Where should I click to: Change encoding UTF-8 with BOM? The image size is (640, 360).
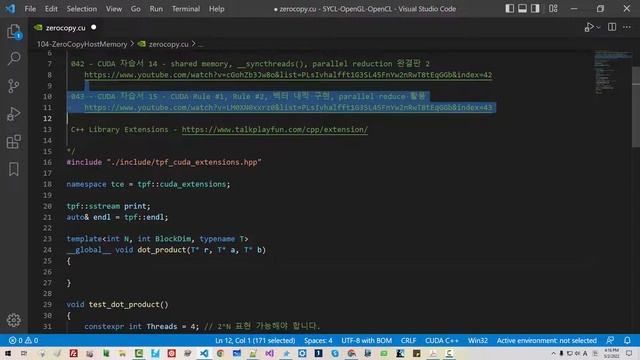[367, 340]
